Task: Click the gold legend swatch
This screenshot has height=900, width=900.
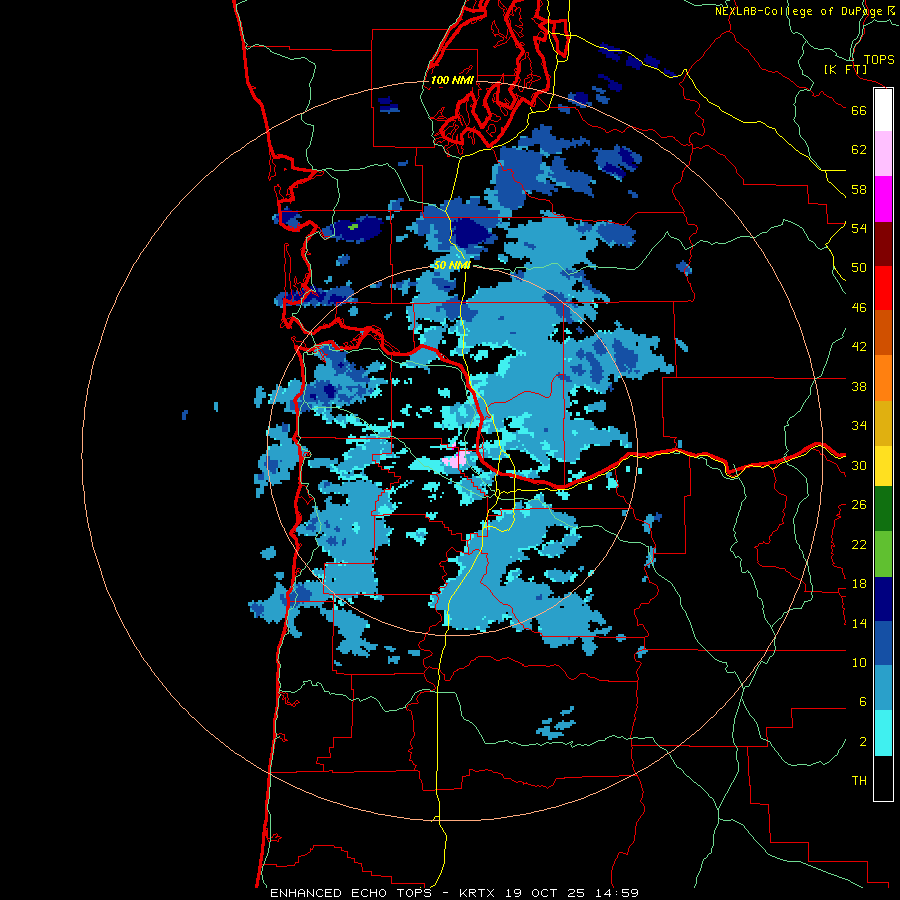Action: coord(883,423)
